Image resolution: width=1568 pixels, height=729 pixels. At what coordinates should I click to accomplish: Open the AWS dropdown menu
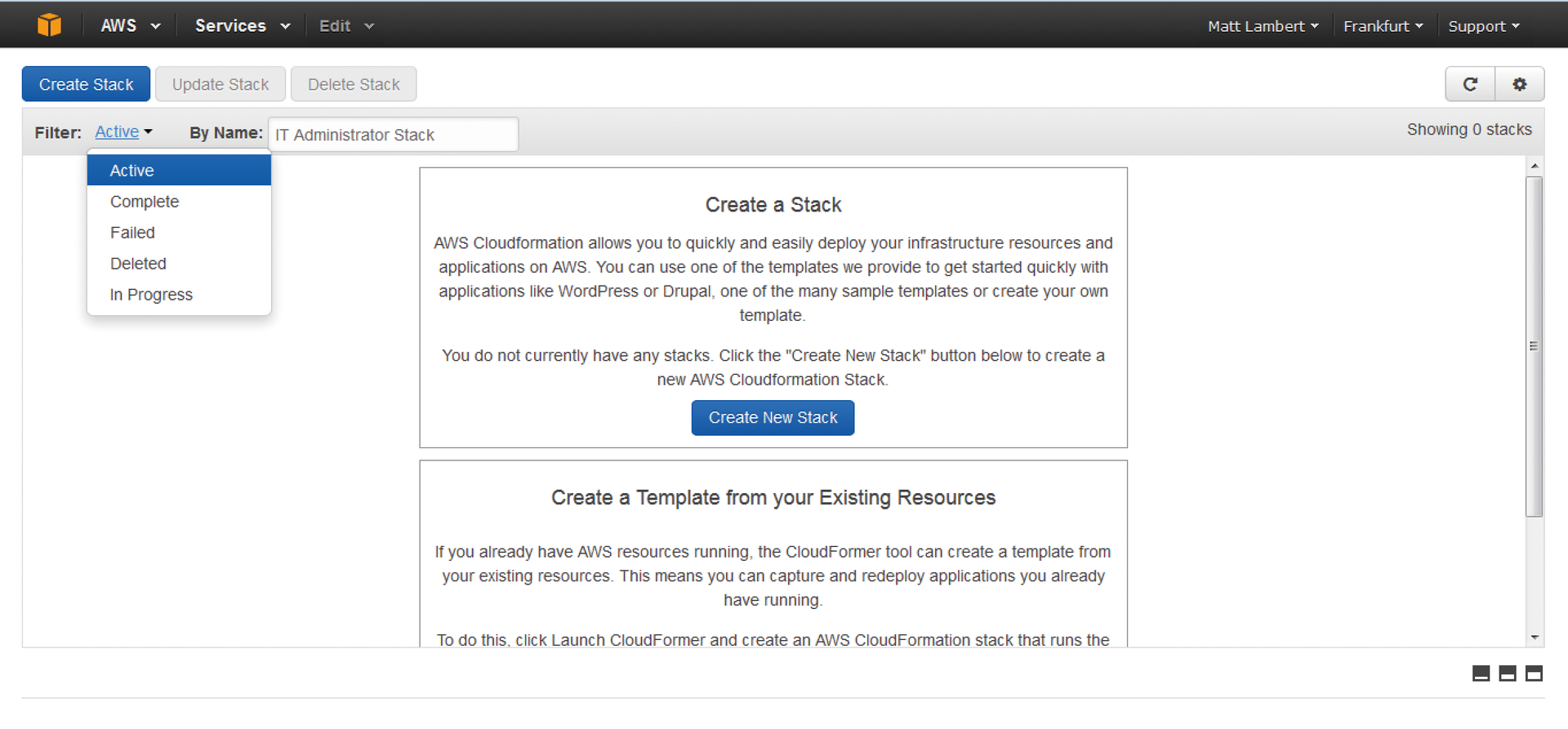(131, 25)
